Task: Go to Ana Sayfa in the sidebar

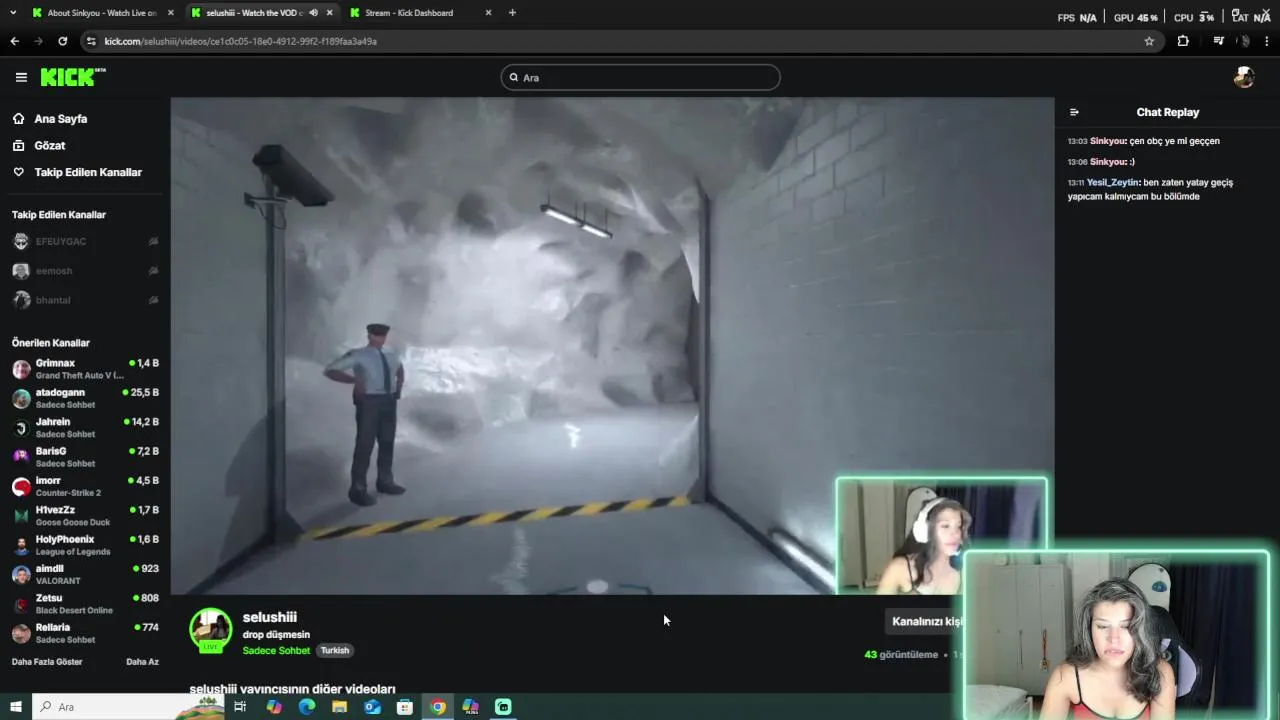Action: point(60,119)
